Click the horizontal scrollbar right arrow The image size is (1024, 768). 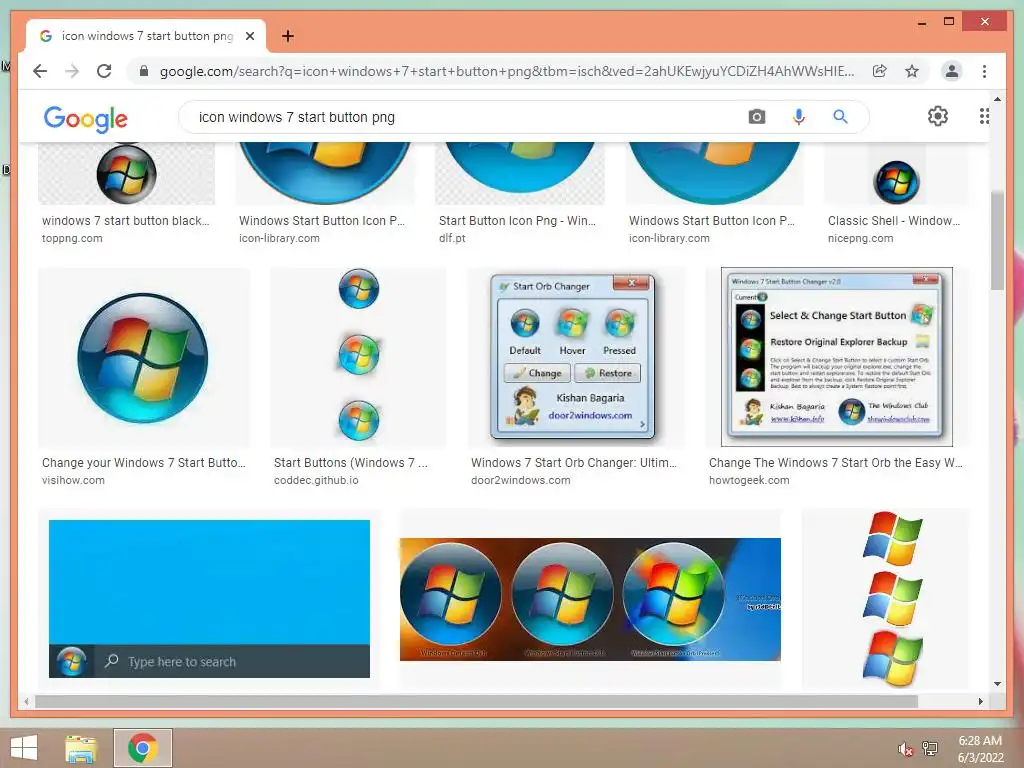pos(980,701)
